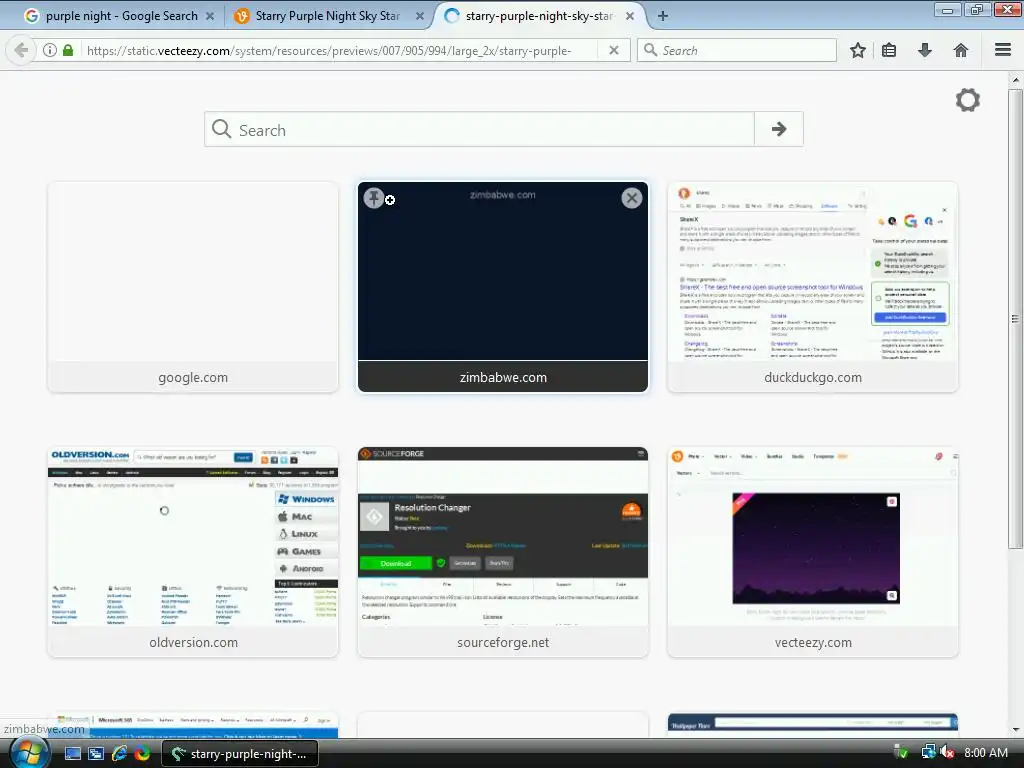
Task: Select the starry-purple-night-sky-star tab
Action: [537, 16]
